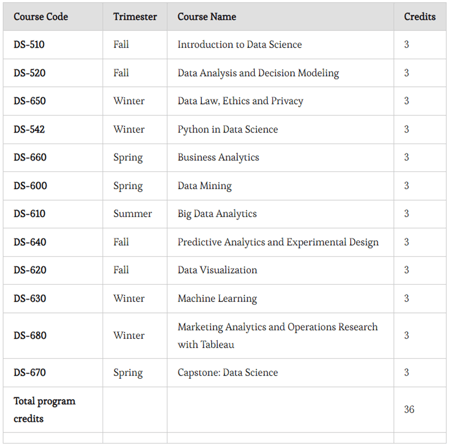Select Business Analytics course name
The image size is (450, 447).
pyautogui.click(x=218, y=157)
